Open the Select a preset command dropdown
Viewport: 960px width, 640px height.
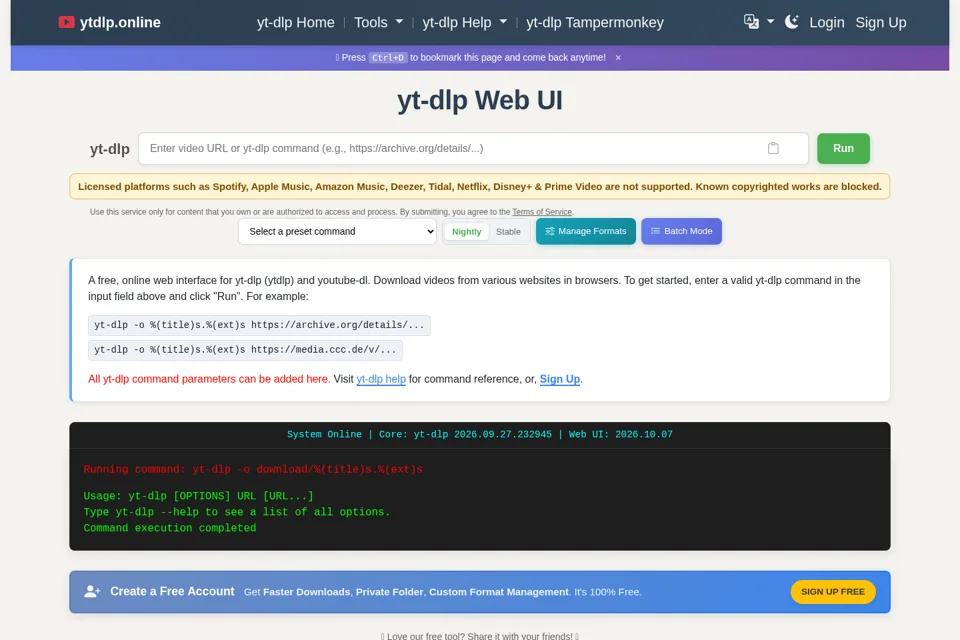pyautogui.click(x=337, y=232)
